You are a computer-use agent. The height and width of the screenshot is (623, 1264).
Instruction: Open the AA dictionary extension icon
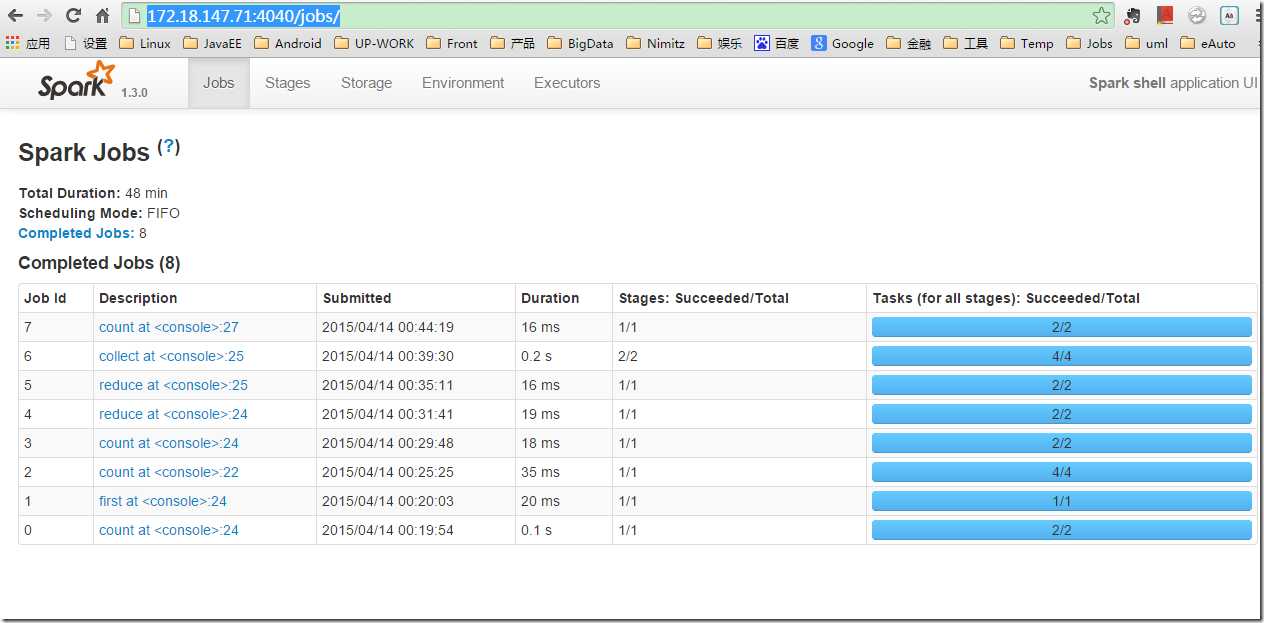click(1228, 15)
